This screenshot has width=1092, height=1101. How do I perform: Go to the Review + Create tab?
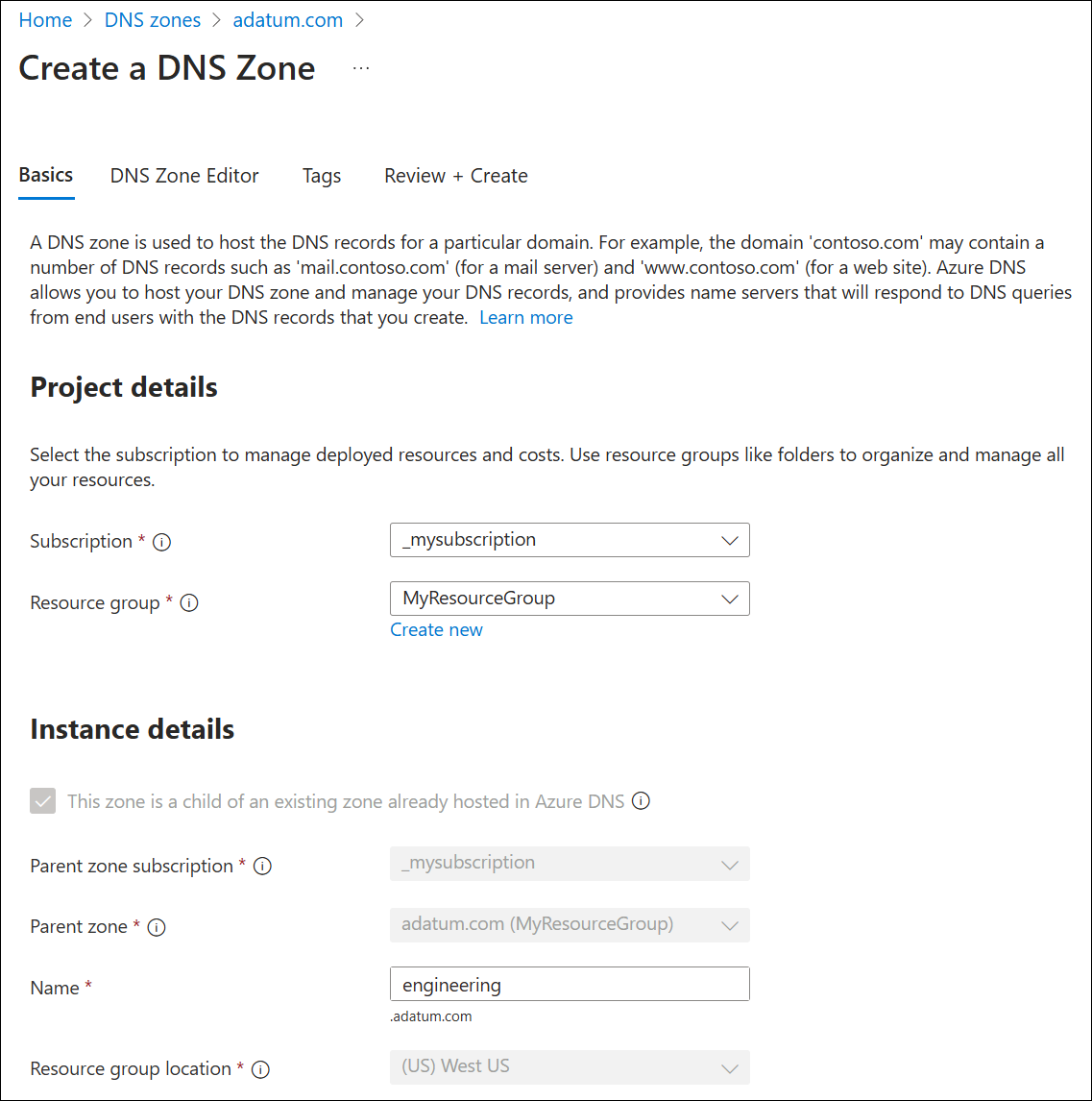456,176
